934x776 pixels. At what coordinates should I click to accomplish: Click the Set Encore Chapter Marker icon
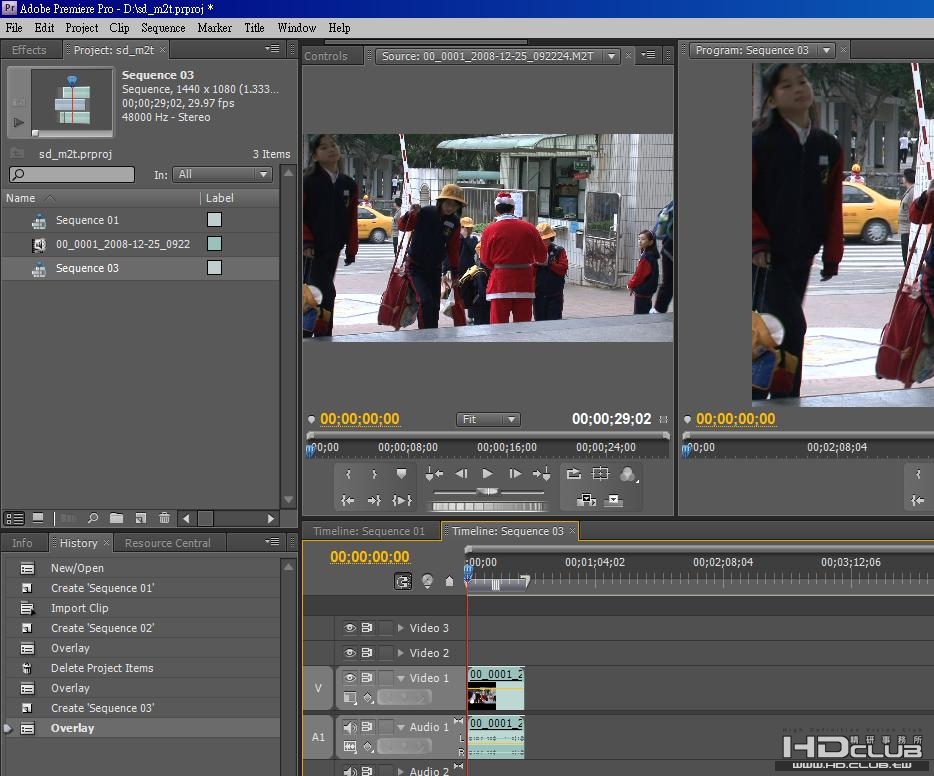click(x=427, y=581)
